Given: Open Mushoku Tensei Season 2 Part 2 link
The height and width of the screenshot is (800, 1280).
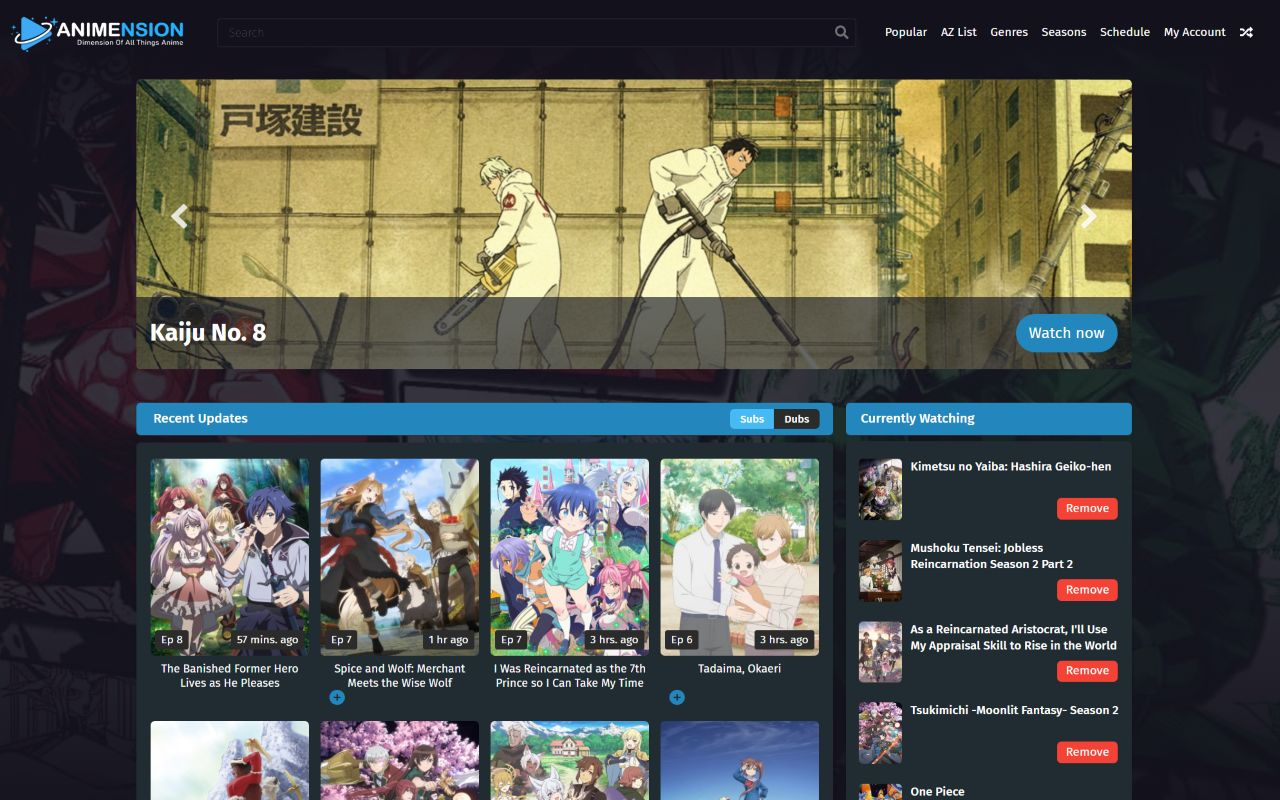Looking at the screenshot, I should click(991, 556).
